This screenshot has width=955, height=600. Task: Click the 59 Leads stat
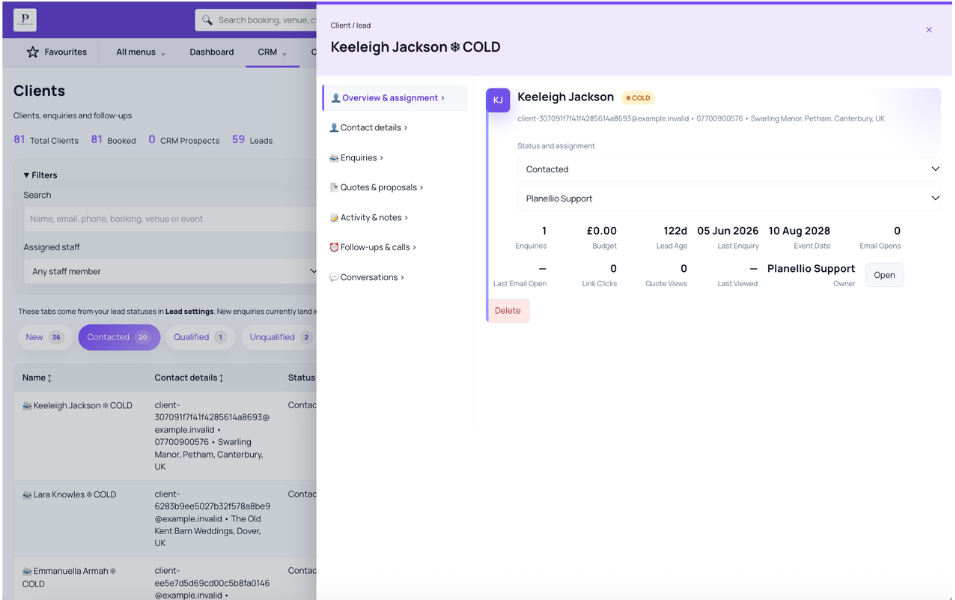252,140
